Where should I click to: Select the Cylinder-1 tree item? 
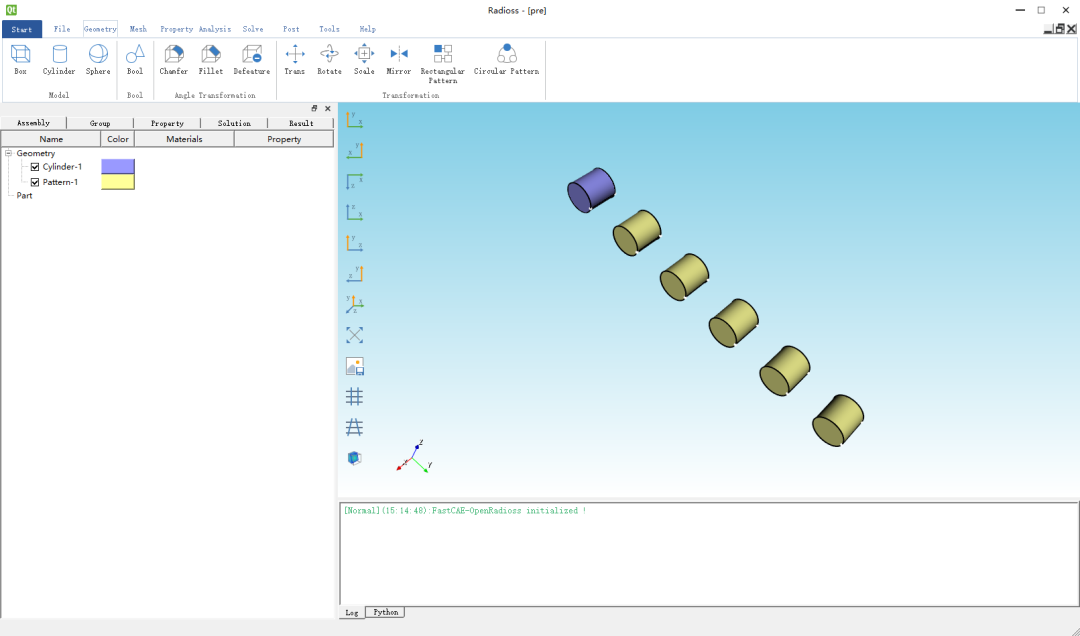[62, 167]
